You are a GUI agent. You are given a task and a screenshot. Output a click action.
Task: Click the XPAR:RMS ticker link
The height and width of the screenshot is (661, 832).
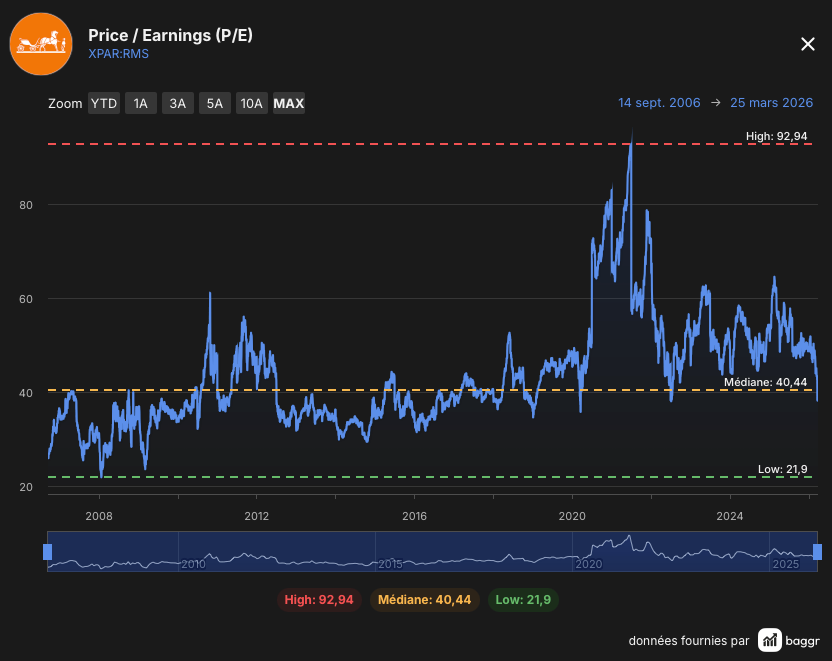(118, 54)
